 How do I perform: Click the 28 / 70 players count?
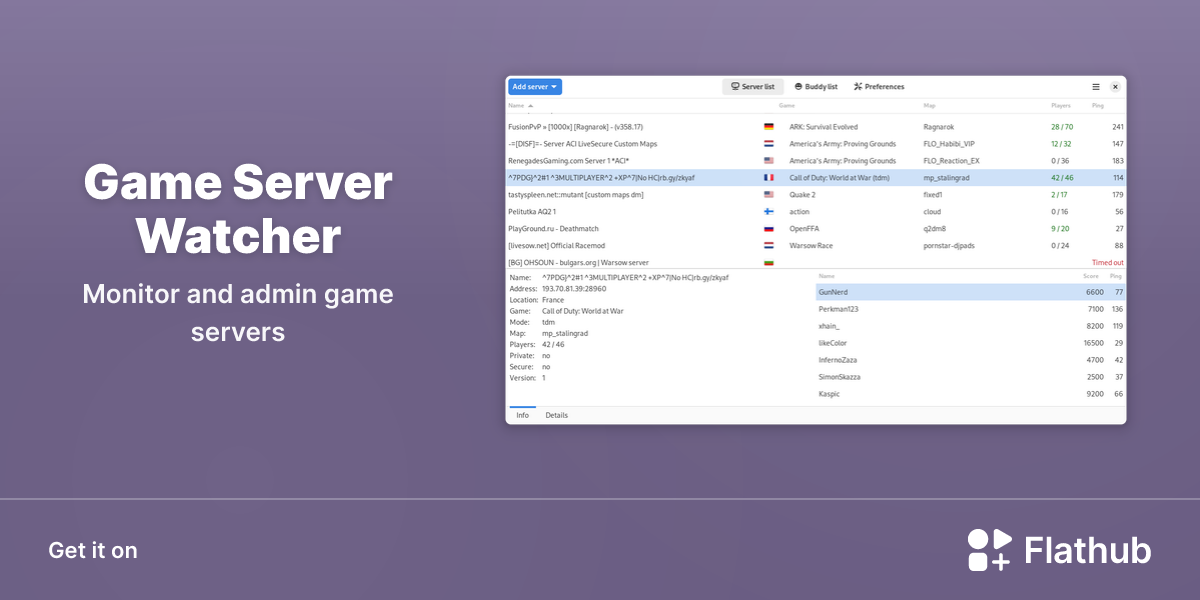click(1062, 127)
